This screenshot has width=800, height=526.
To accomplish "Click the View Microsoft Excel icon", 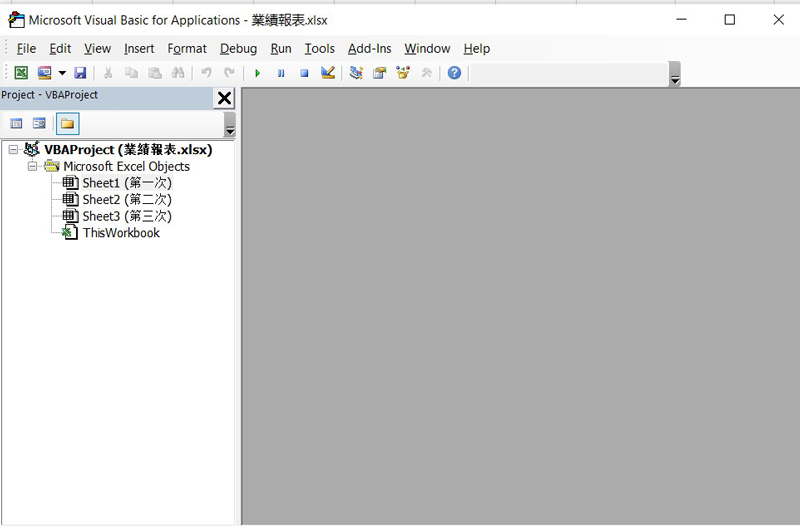I will [x=20, y=73].
